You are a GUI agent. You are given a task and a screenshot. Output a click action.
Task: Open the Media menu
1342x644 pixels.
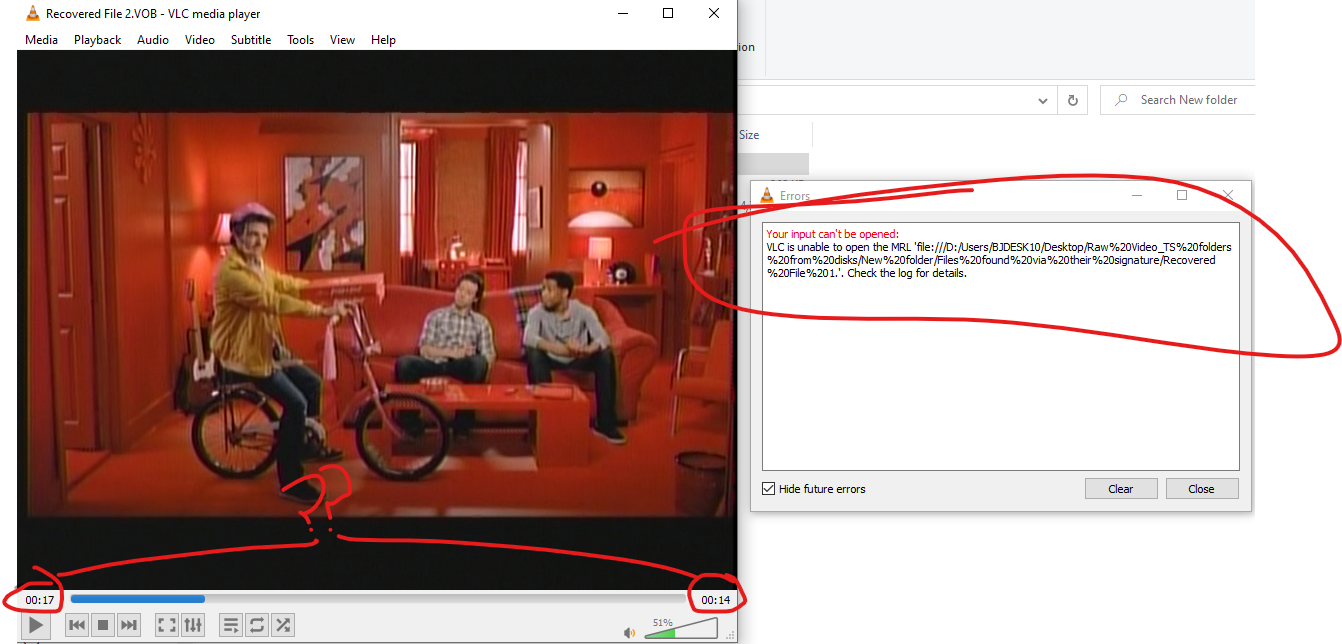[x=41, y=40]
